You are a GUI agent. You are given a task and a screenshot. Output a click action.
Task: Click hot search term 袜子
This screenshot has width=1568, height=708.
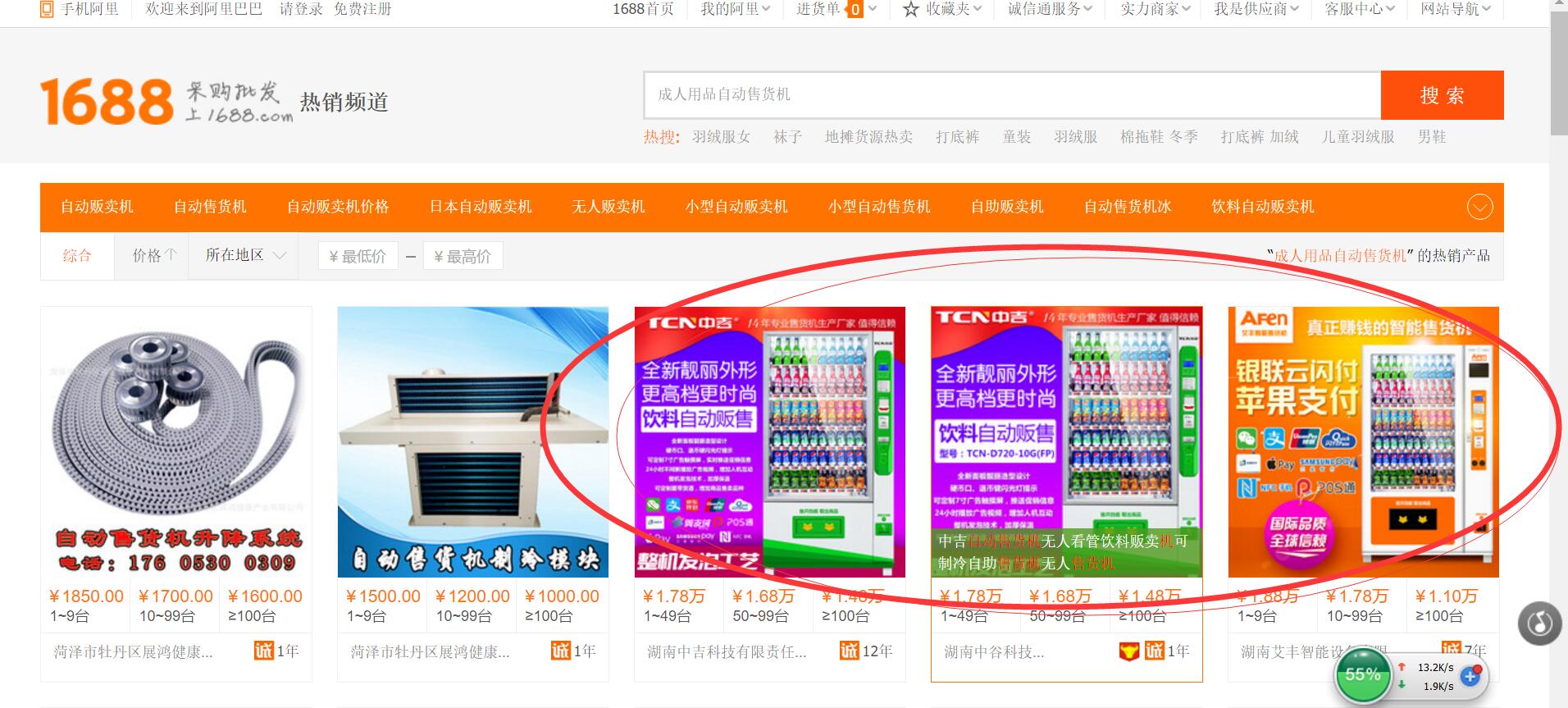(x=788, y=137)
